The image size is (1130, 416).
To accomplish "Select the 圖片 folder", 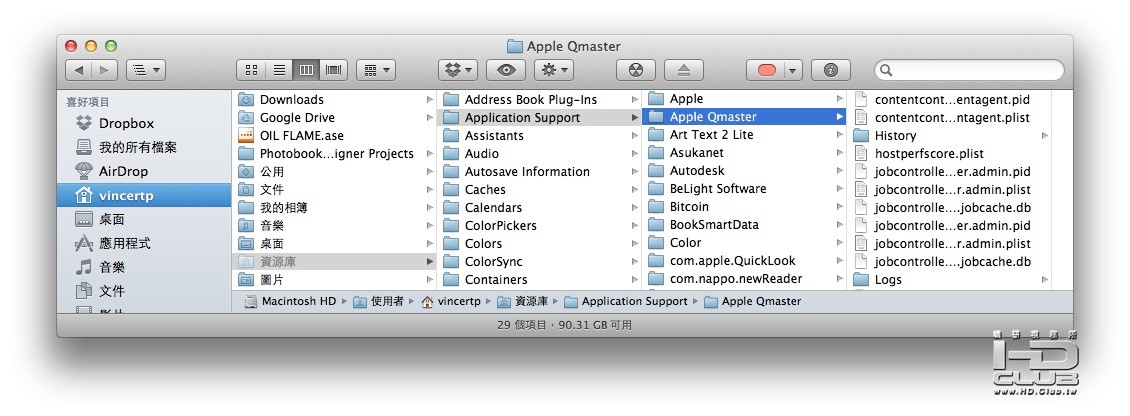I will coord(334,280).
